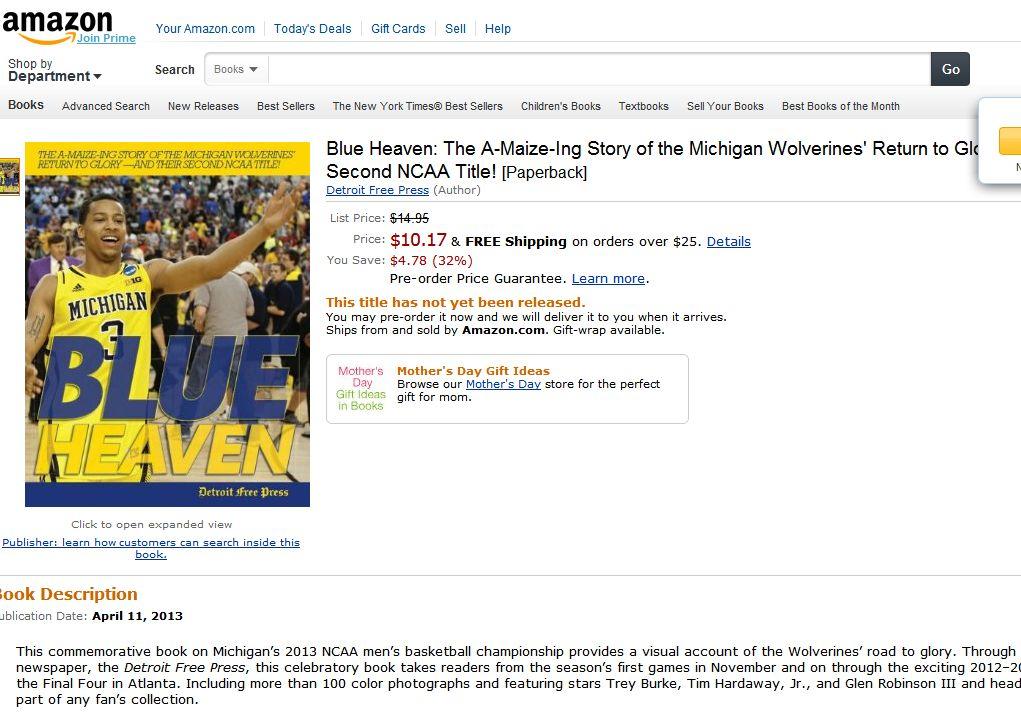Visit the Mother's Day store link
Viewport: 1021px width, 722px height.
[503, 383]
